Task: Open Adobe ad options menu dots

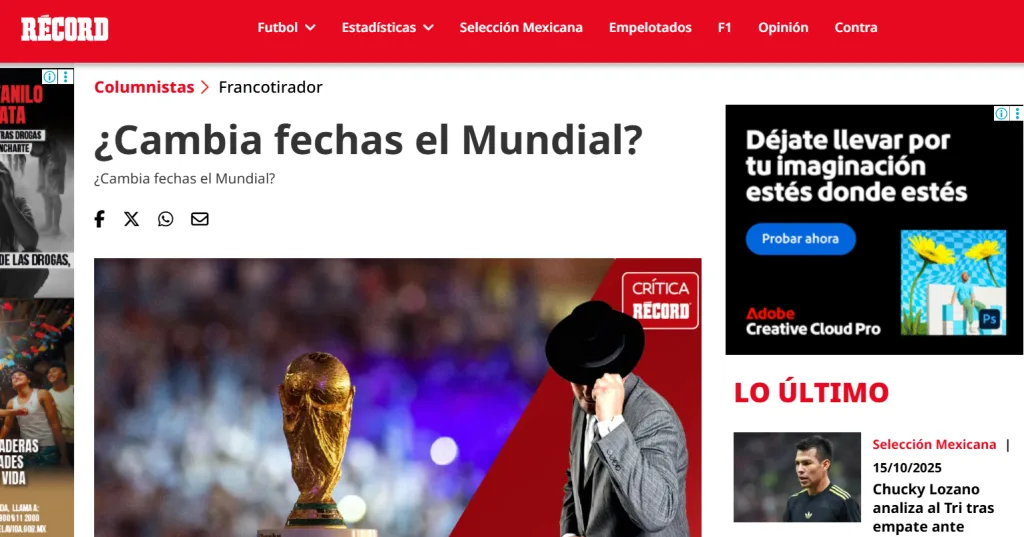Action: [x=1017, y=114]
